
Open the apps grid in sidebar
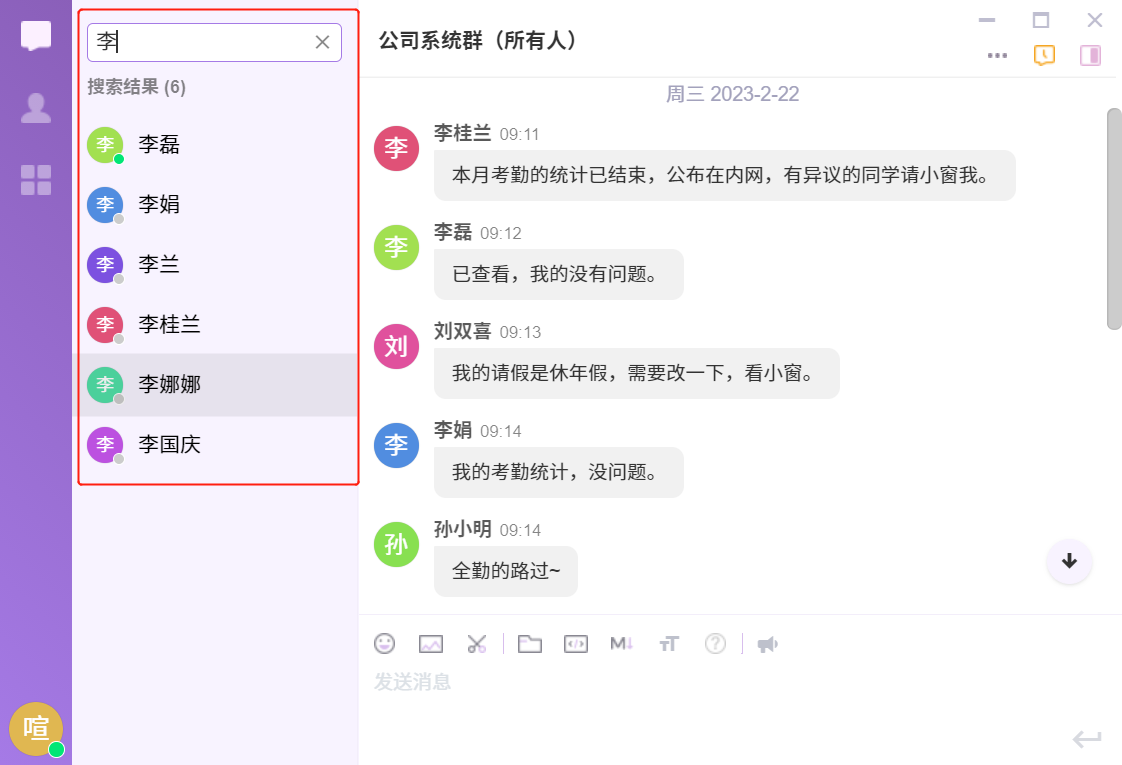[x=36, y=180]
